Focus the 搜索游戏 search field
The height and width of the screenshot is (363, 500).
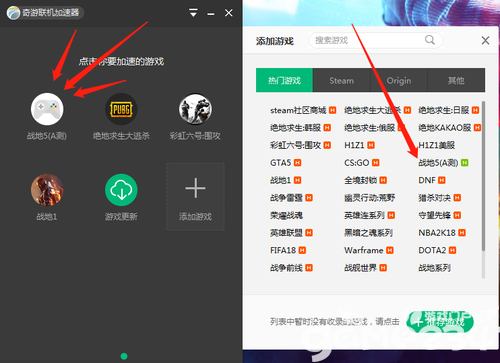(376, 40)
